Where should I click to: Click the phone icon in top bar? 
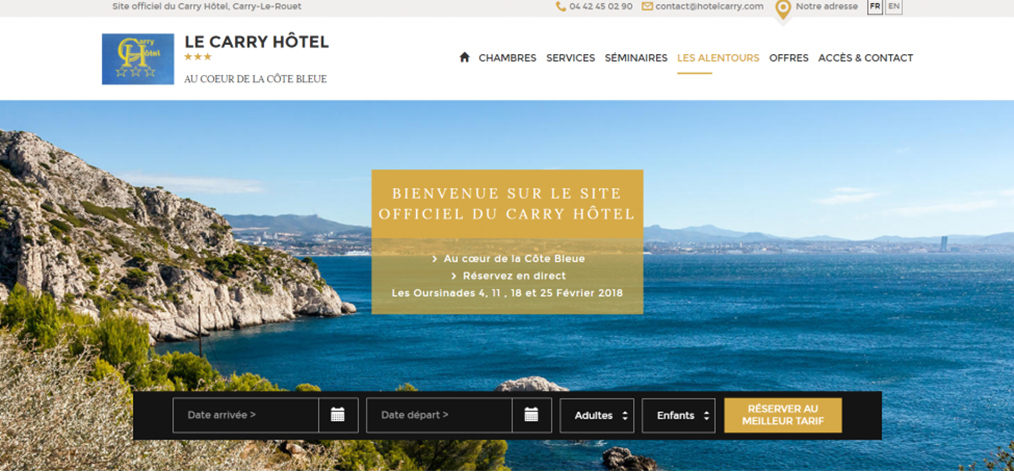pyautogui.click(x=561, y=6)
